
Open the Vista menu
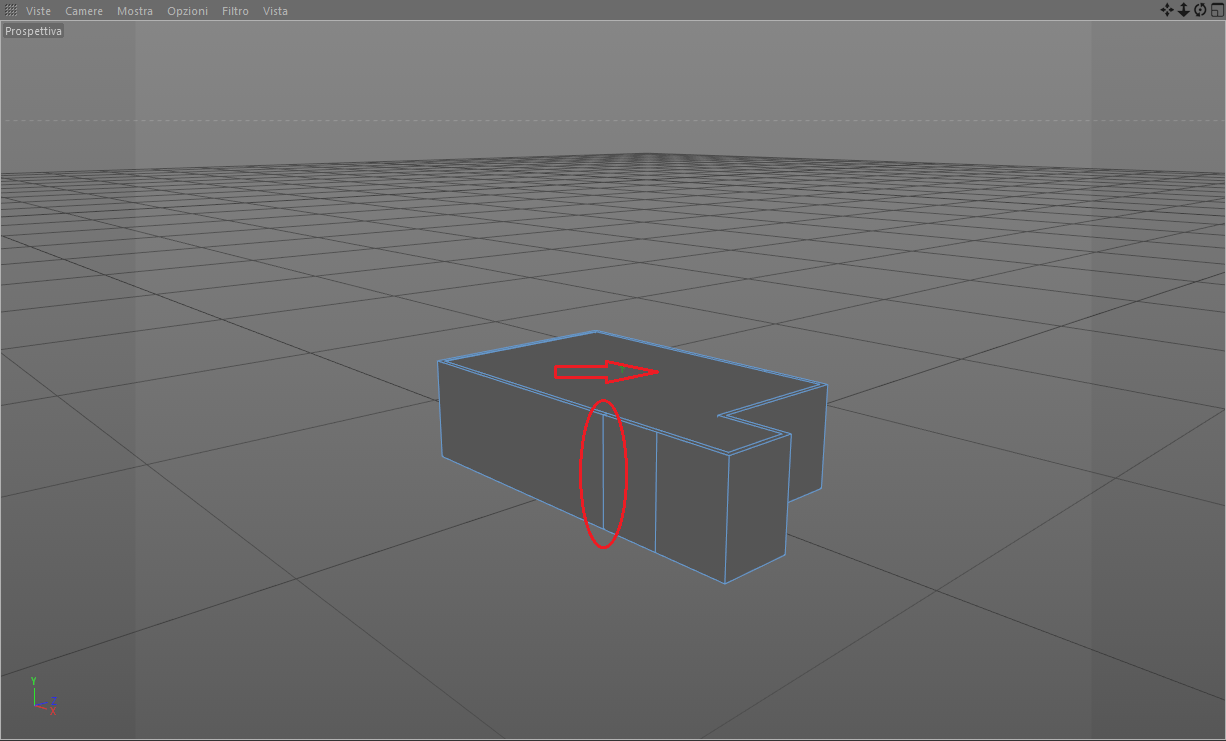coord(275,11)
